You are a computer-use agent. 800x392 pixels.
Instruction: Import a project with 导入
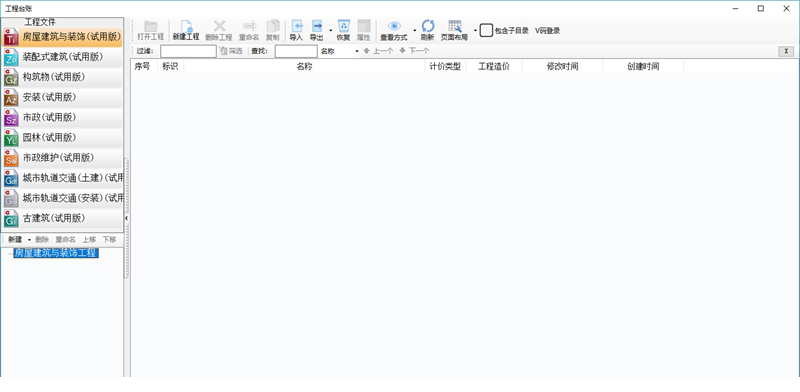pyautogui.click(x=296, y=31)
